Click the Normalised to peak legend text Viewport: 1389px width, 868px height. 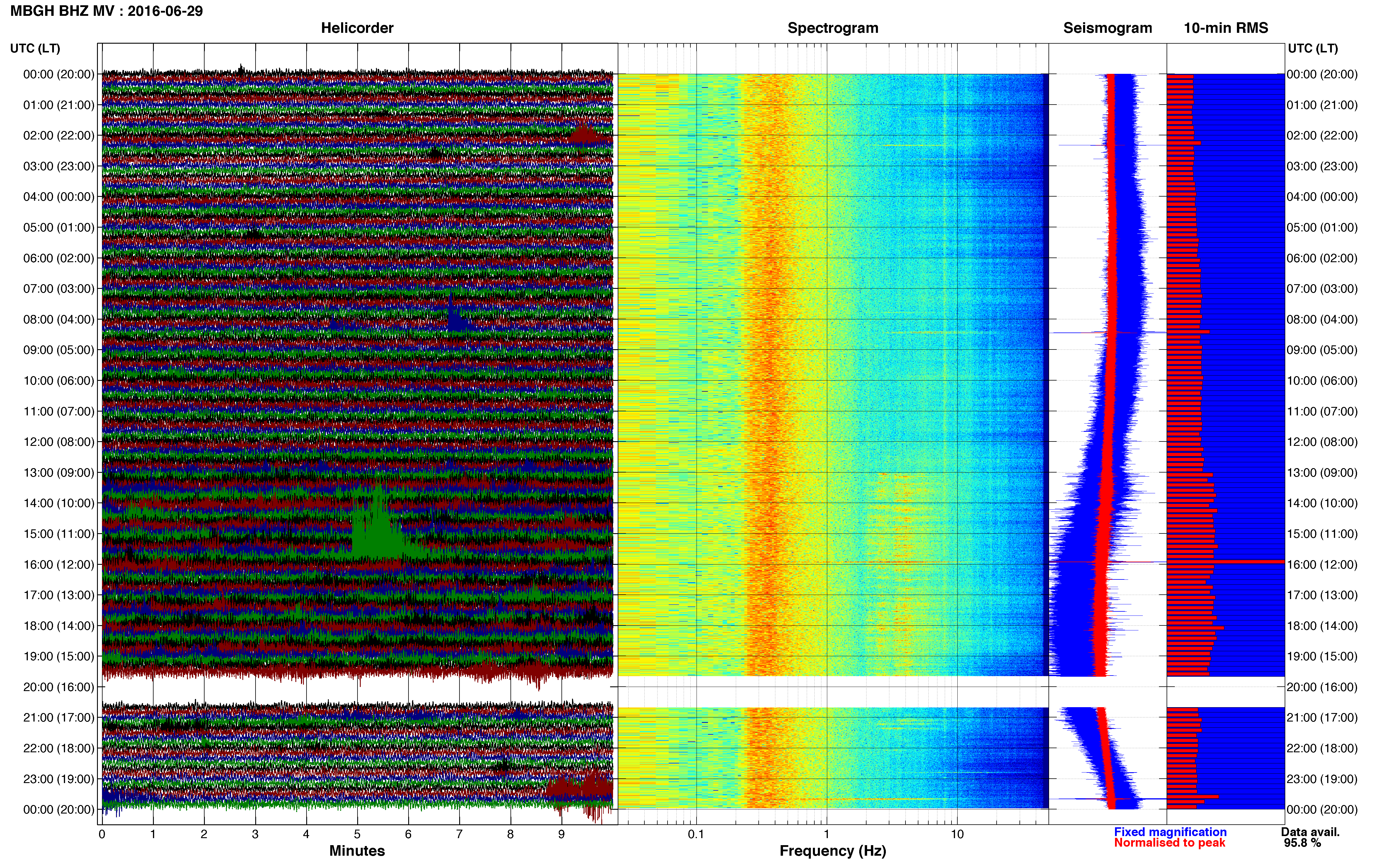coord(1170,843)
